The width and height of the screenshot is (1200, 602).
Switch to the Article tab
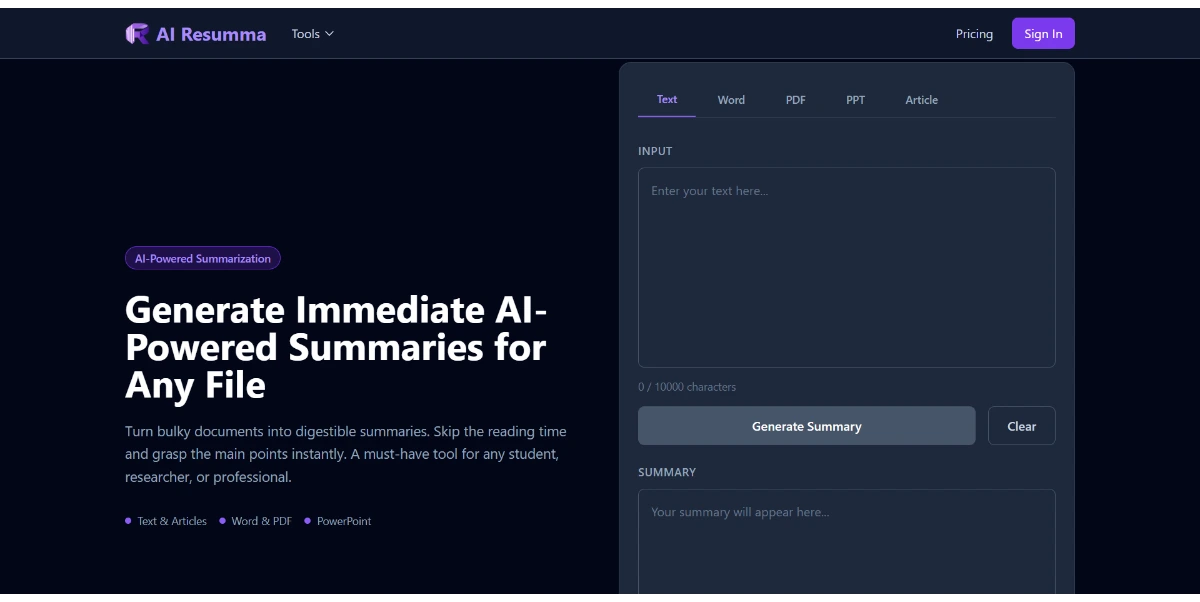point(922,100)
